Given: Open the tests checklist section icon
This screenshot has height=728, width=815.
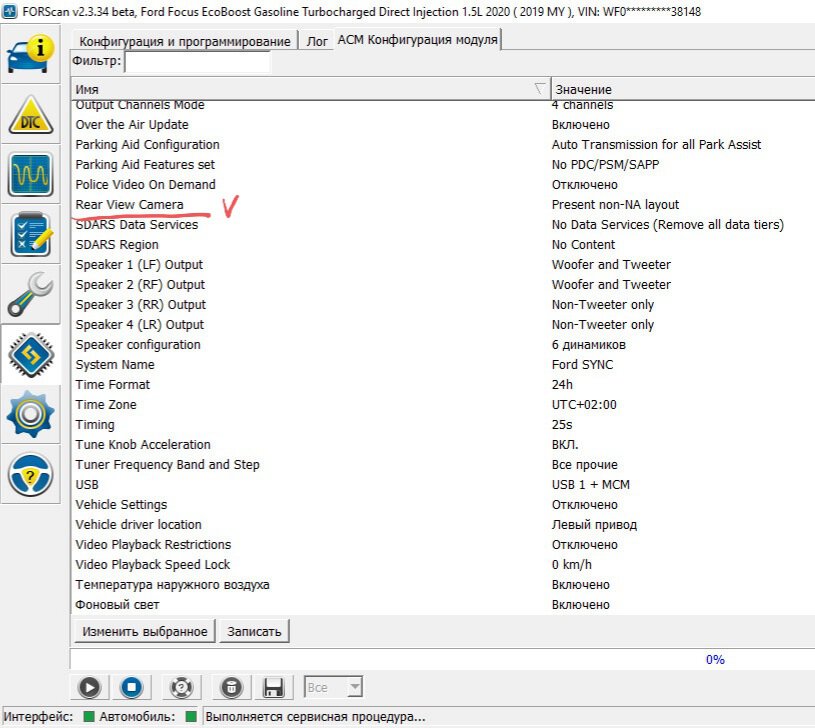Looking at the screenshot, I should click(31, 234).
